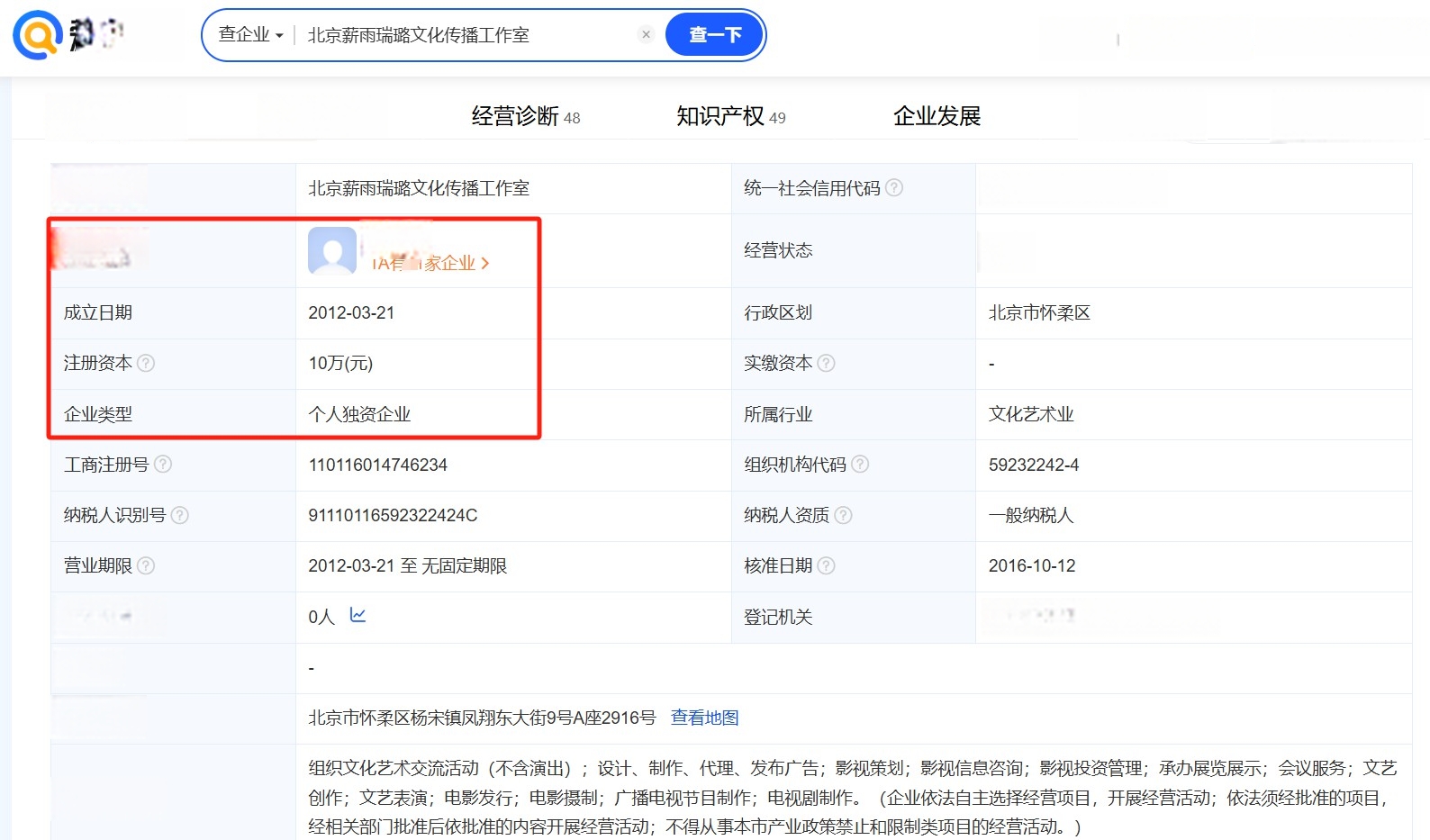This screenshot has width=1430, height=840.
Task: Click the 成立日期 label
Action: click(x=98, y=312)
